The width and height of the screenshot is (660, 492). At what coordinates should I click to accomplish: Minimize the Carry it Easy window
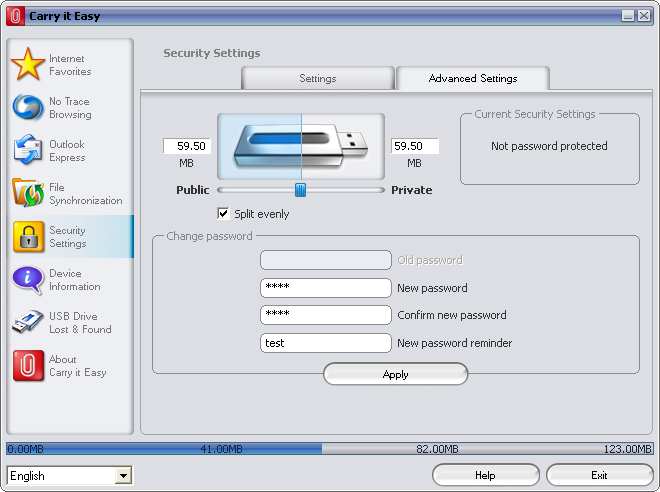(x=628, y=16)
